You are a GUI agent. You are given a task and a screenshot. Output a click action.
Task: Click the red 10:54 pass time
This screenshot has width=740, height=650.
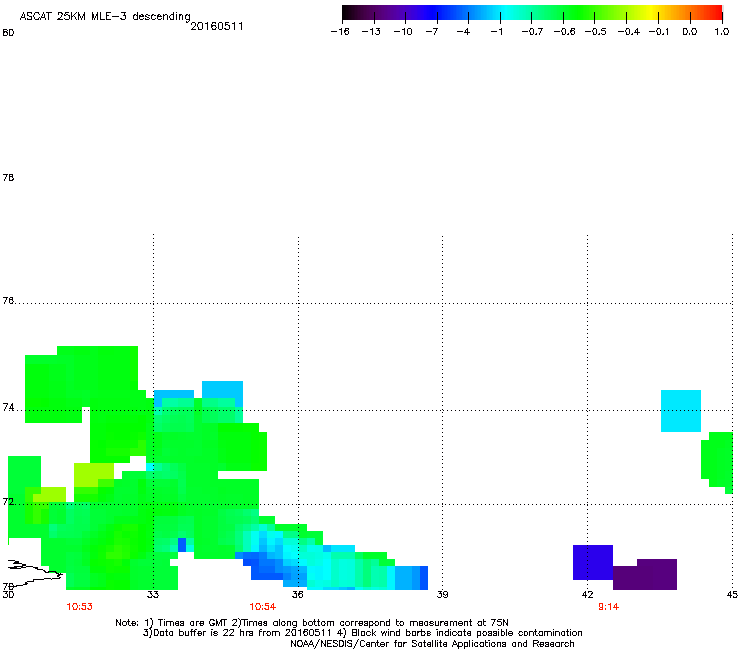pos(262,607)
